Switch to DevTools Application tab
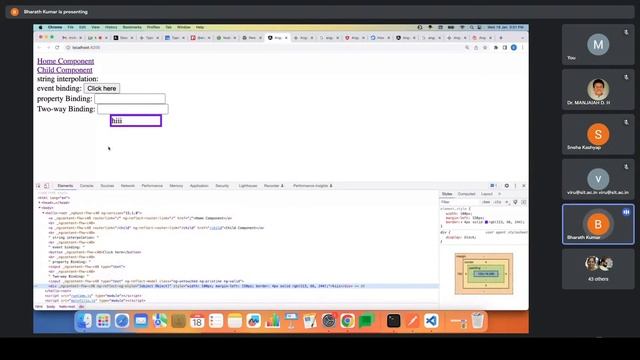640x360 pixels. tap(199, 186)
